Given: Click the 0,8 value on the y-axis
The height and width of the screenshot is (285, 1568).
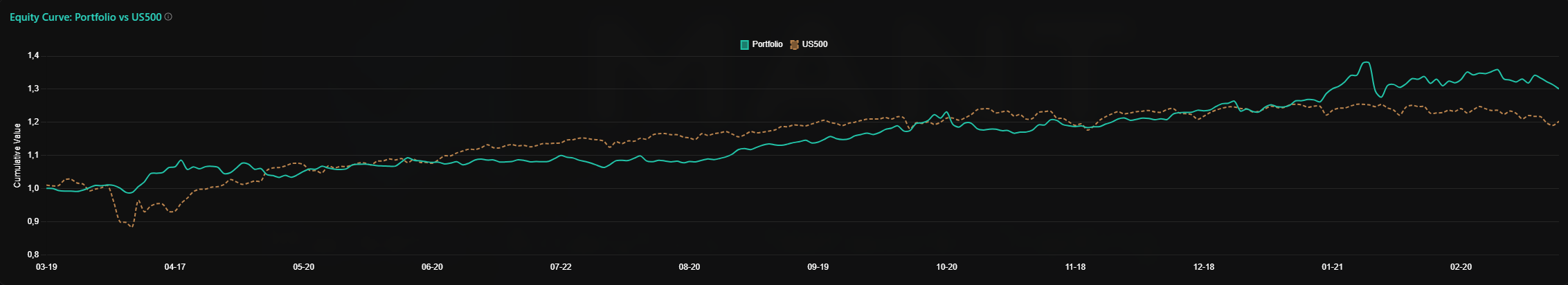Looking at the screenshot, I should tap(33, 255).
